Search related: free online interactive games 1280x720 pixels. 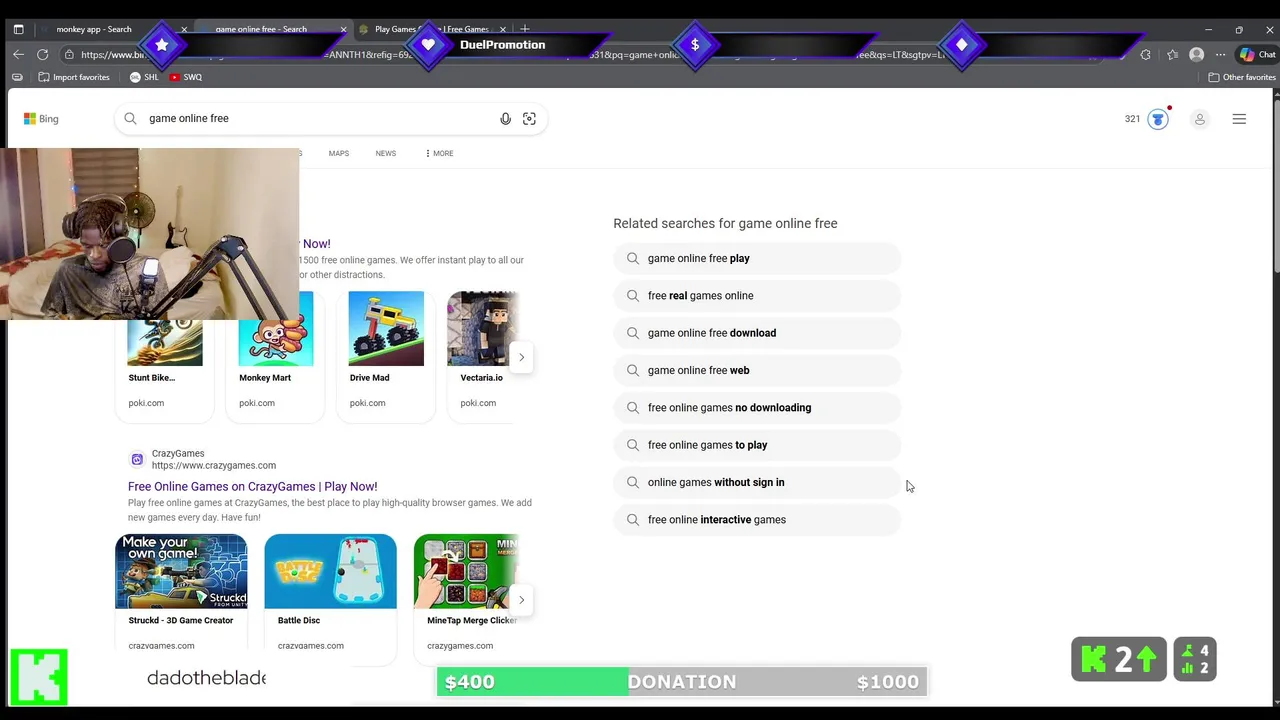(757, 520)
